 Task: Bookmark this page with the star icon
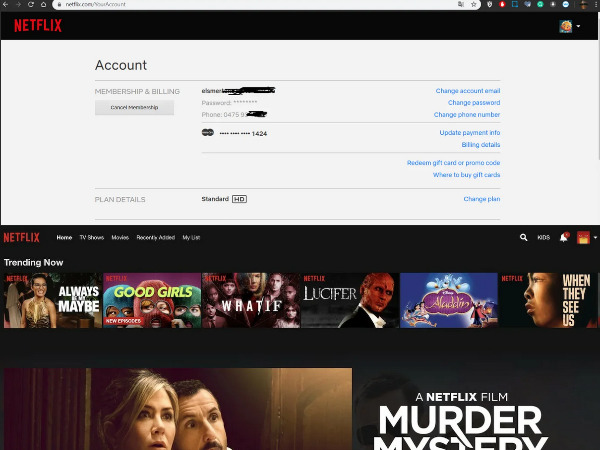[474, 4]
